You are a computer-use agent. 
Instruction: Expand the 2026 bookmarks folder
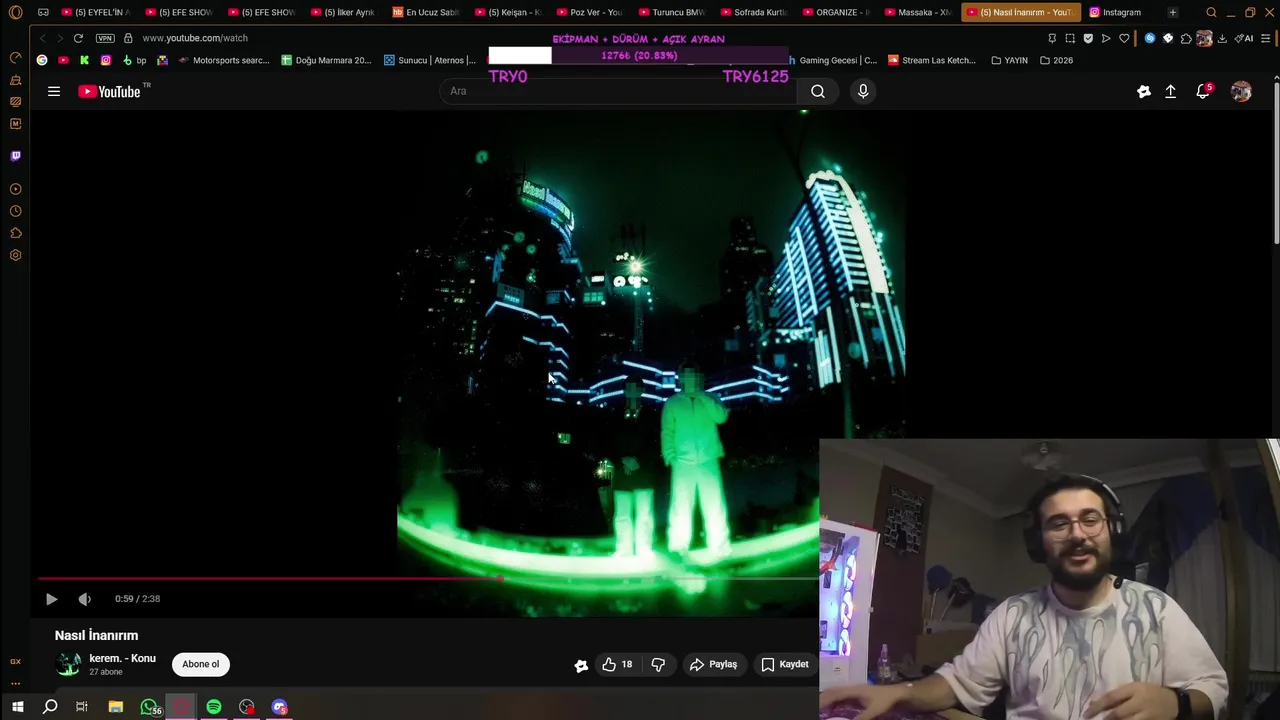tap(1056, 60)
